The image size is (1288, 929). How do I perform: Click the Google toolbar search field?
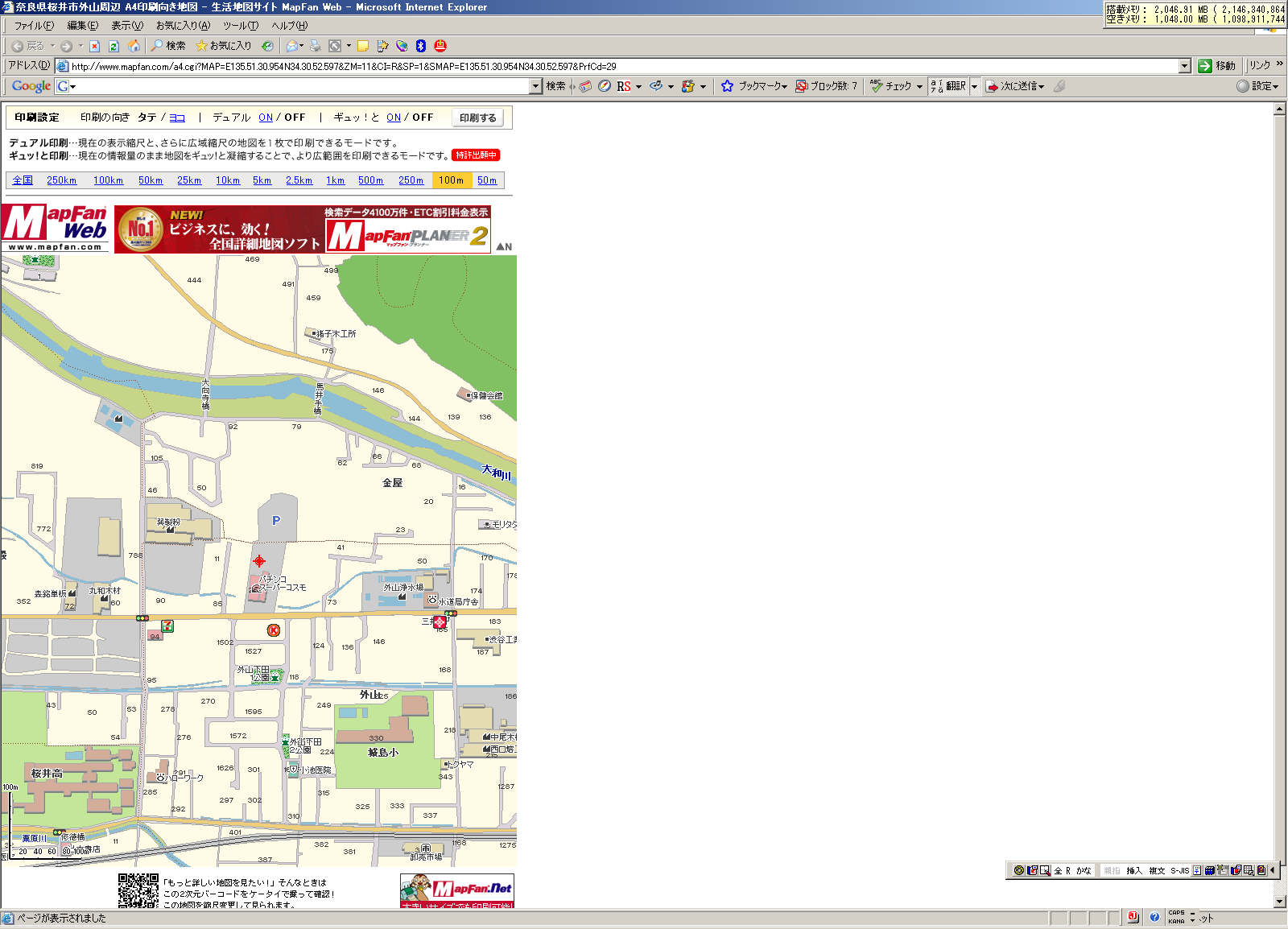[293, 86]
